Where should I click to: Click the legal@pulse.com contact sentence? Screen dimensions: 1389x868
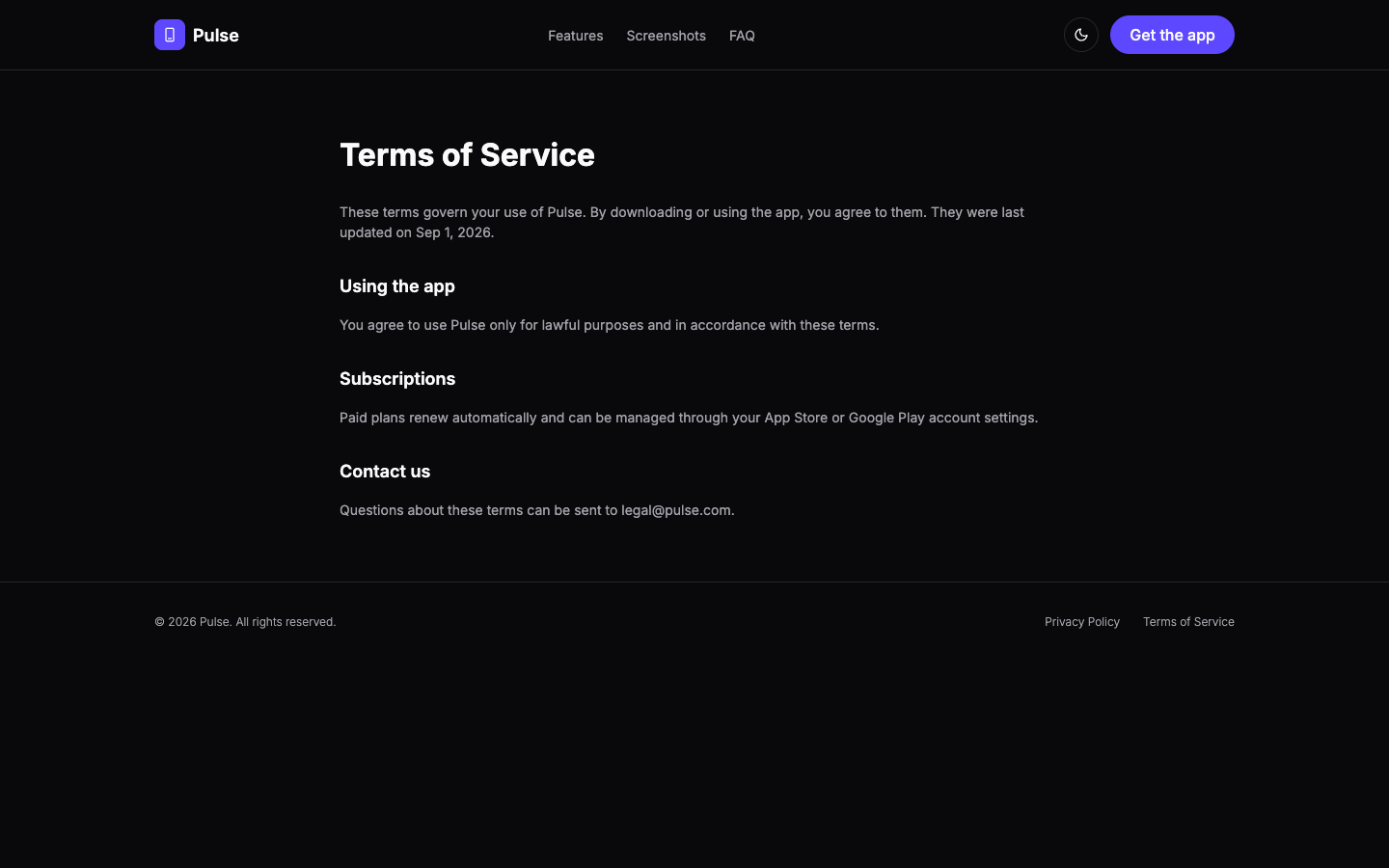[x=537, y=510]
